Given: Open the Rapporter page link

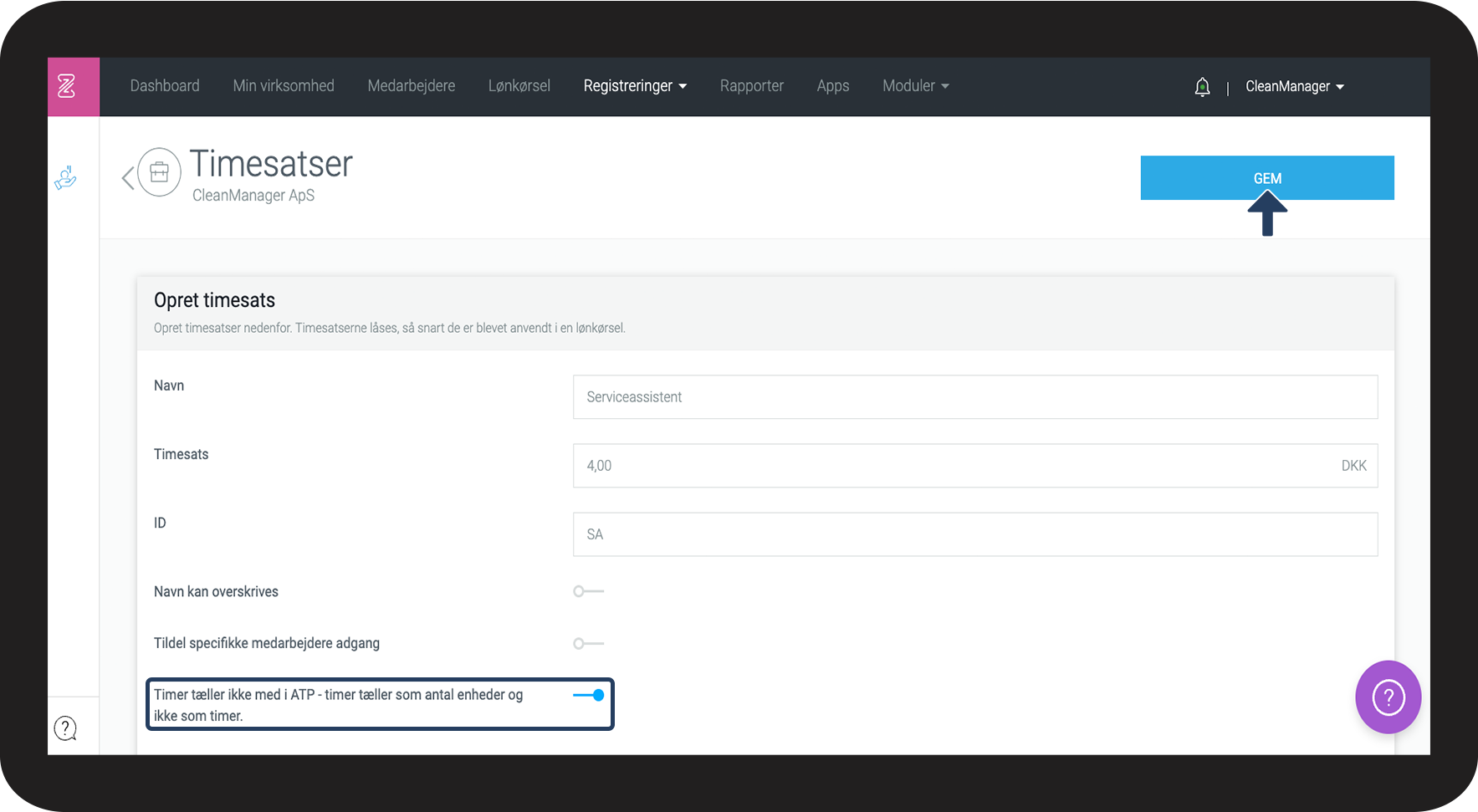Looking at the screenshot, I should point(751,86).
